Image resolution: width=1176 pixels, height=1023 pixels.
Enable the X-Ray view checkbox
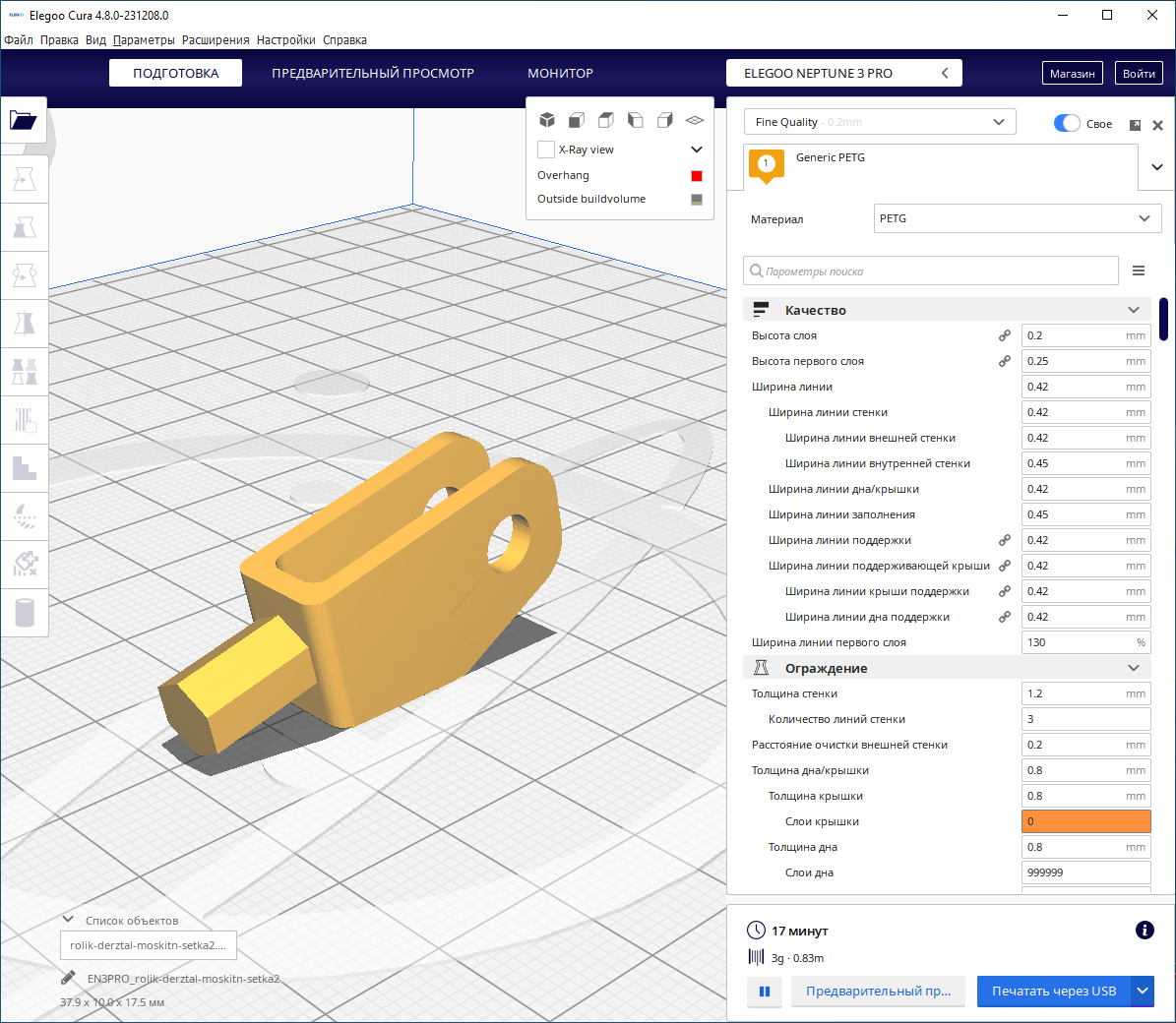(546, 150)
